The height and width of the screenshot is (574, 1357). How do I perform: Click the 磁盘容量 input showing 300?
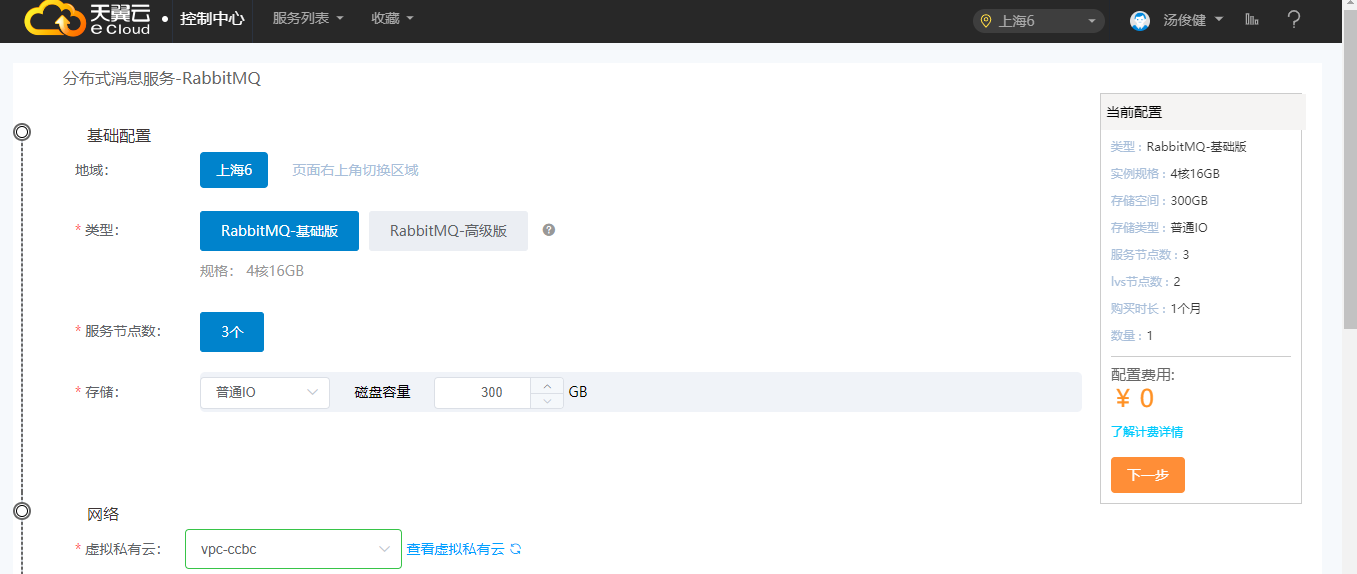483,392
